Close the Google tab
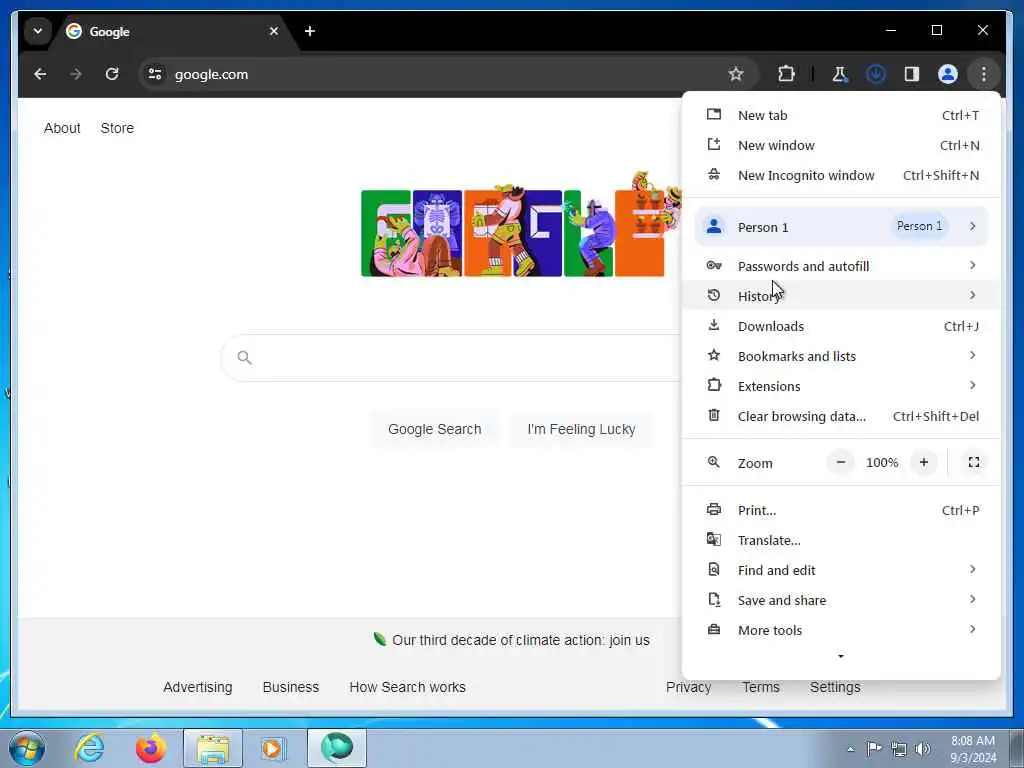1024x768 pixels. click(274, 31)
